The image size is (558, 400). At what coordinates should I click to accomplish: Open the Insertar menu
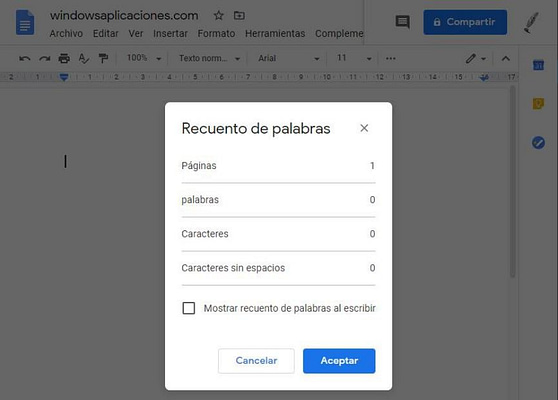(x=170, y=33)
